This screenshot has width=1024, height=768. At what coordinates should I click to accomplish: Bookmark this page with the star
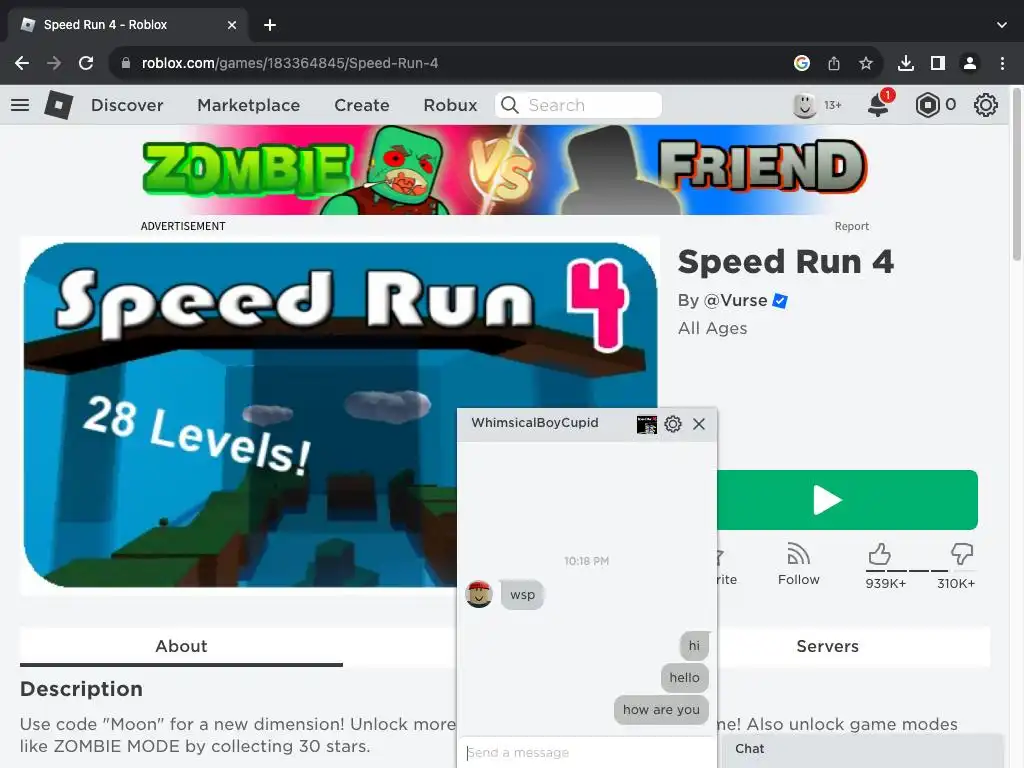[x=866, y=63]
